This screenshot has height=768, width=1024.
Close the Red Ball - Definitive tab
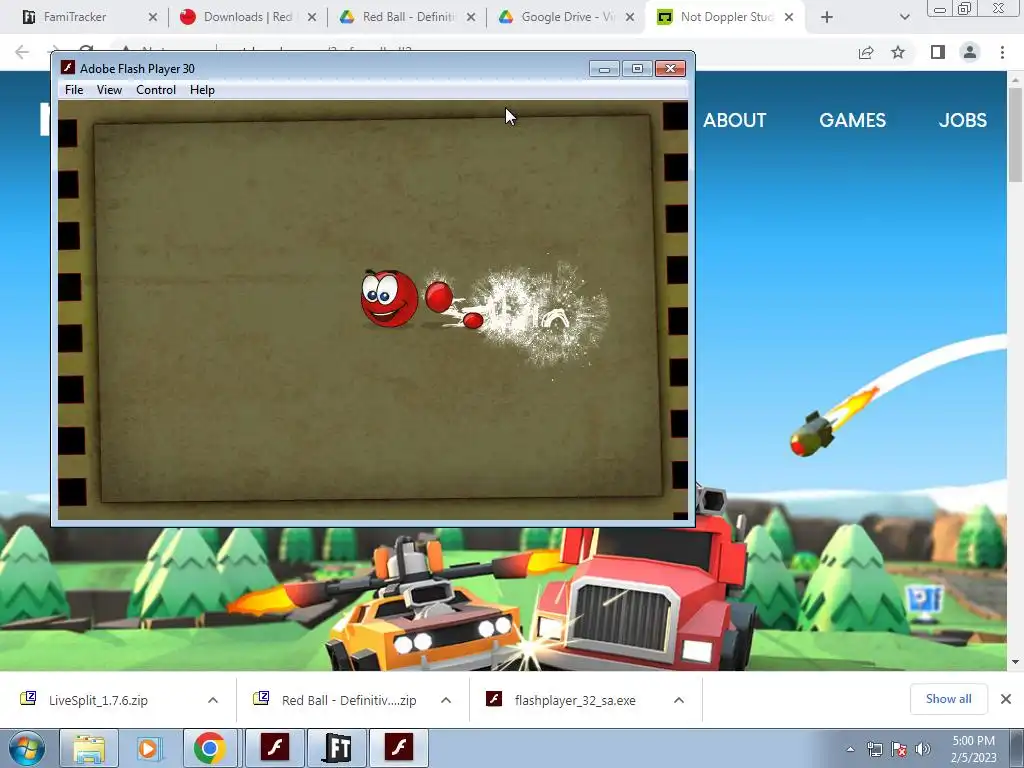point(471,17)
